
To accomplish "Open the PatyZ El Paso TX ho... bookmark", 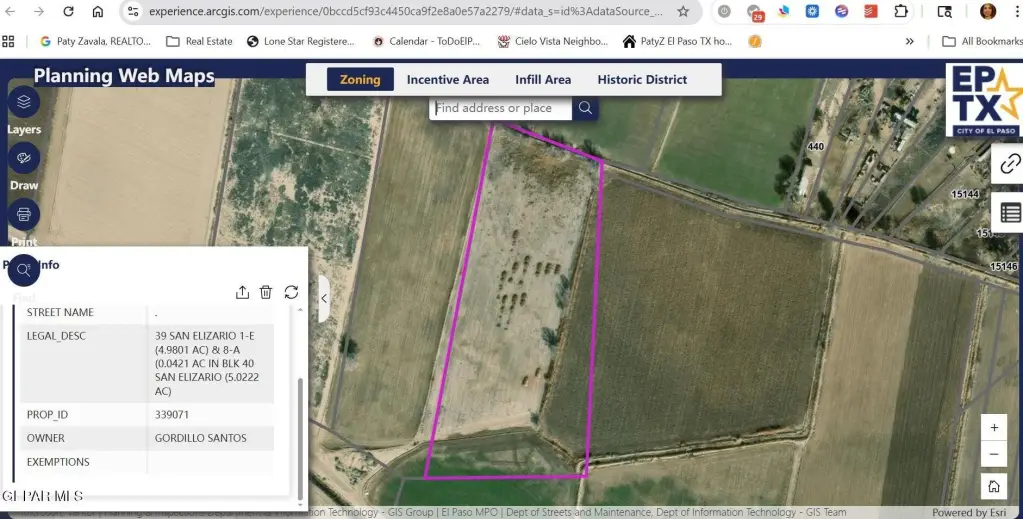I will (678, 41).
